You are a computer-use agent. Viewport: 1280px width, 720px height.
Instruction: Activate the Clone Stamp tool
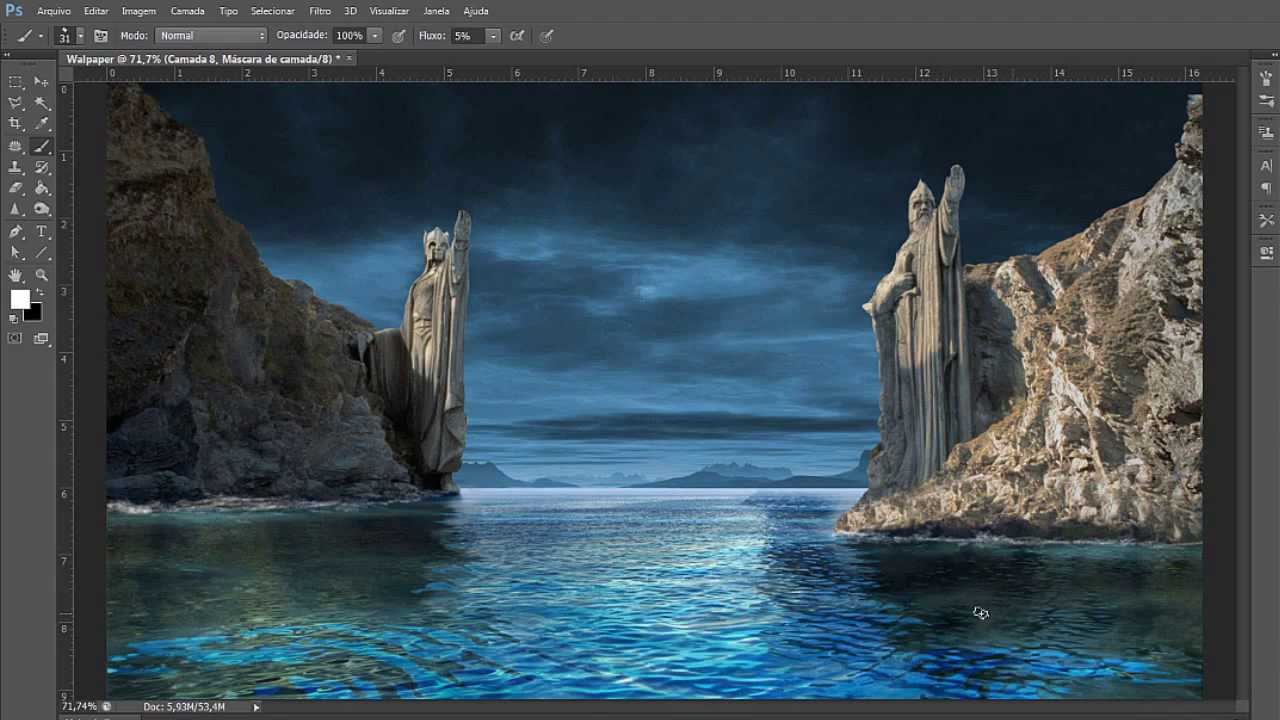(x=16, y=167)
